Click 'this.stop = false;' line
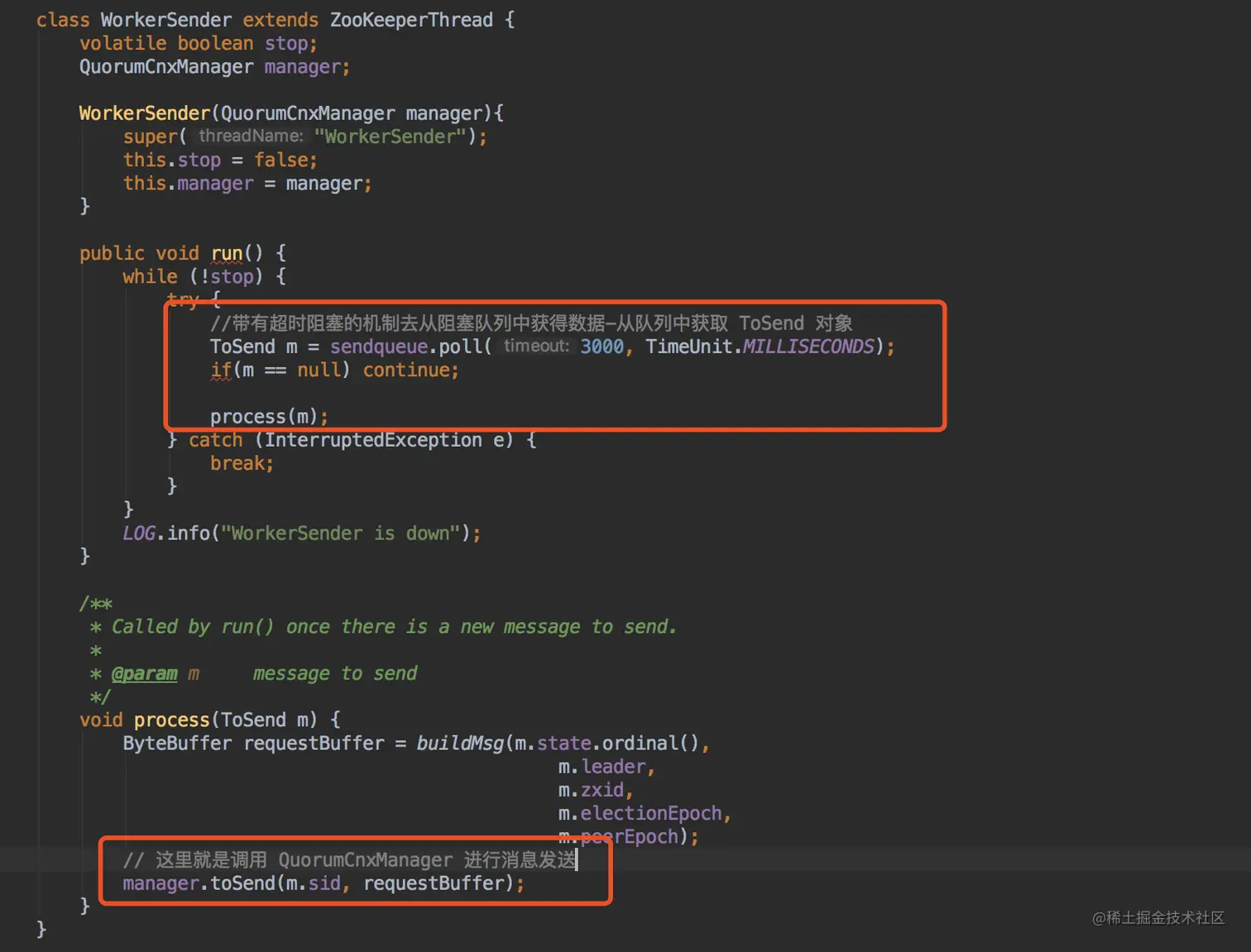Viewport: 1251px width, 952px height. pos(220,160)
